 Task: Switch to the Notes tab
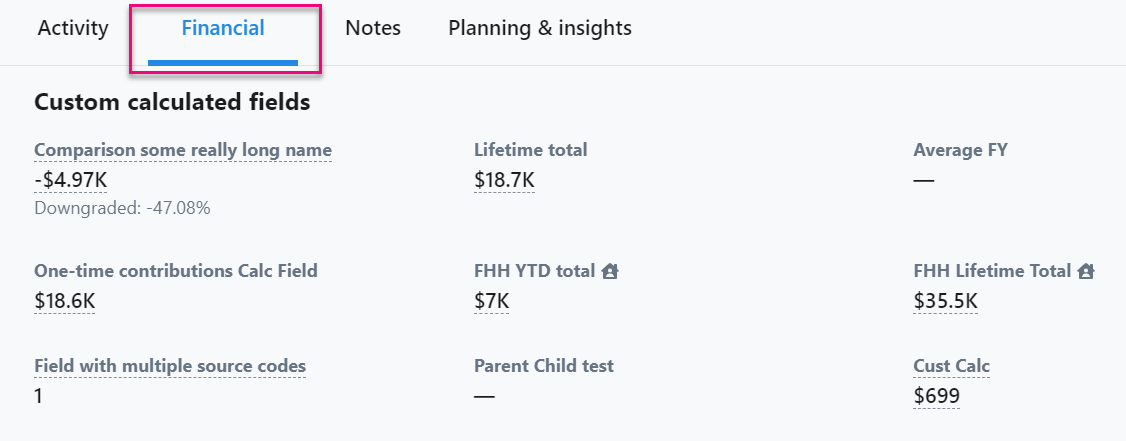(x=373, y=29)
